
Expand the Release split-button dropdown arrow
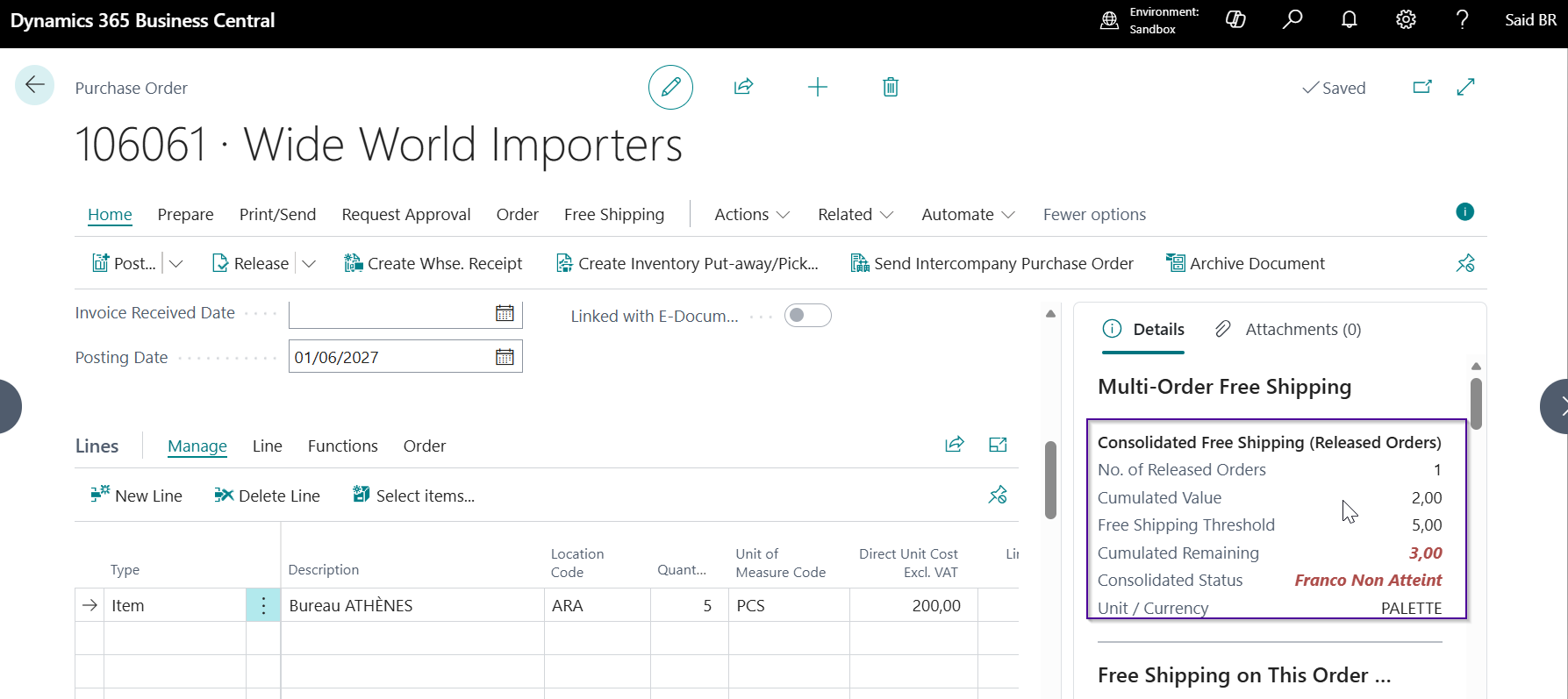coord(308,263)
